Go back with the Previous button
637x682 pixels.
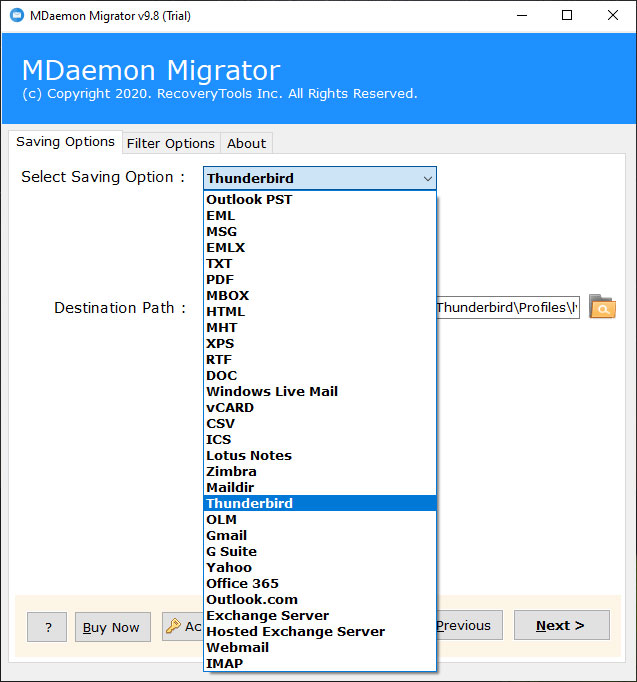point(469,625)
